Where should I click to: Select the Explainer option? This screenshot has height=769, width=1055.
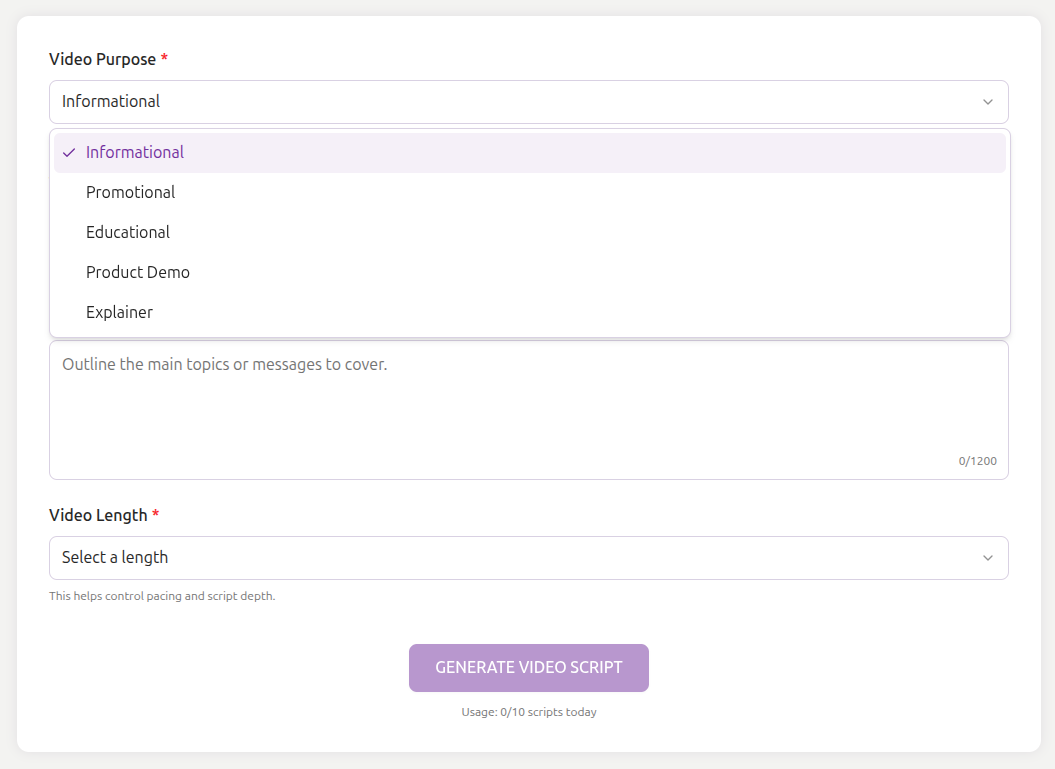[119, 312]
